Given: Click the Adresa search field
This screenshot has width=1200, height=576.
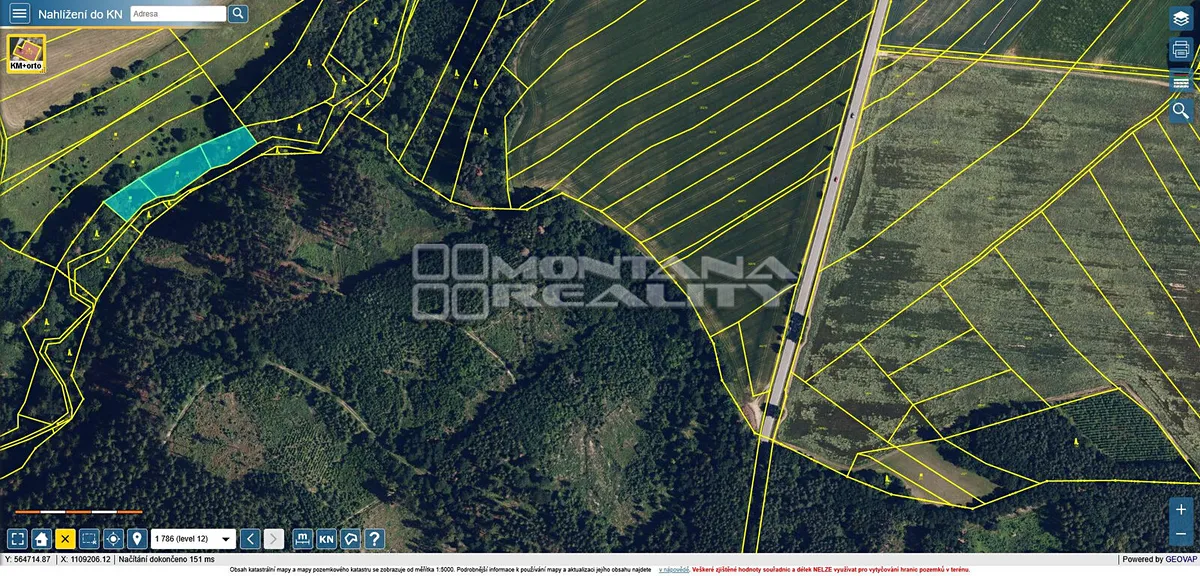Looking at the screenshot, I should [177, 14].
